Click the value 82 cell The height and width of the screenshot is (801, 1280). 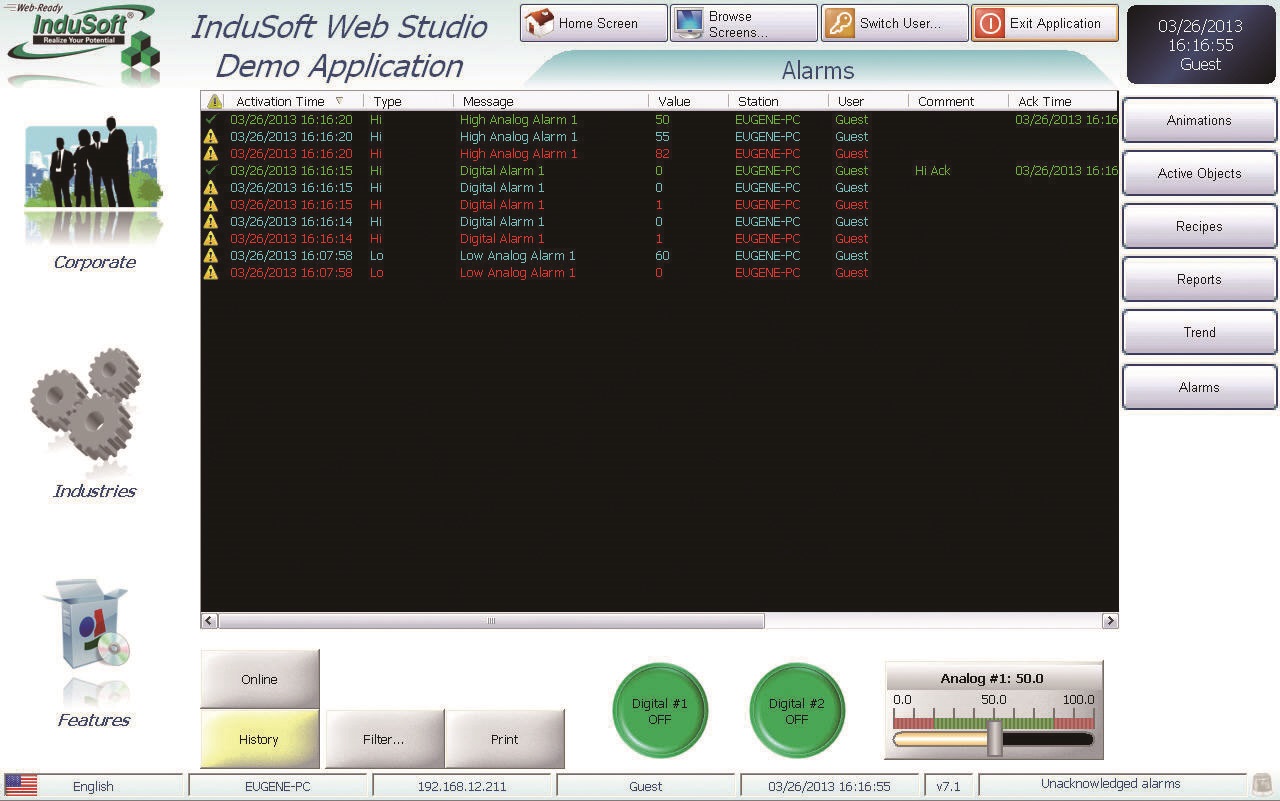pyautogui.click(x=662, y=153)
